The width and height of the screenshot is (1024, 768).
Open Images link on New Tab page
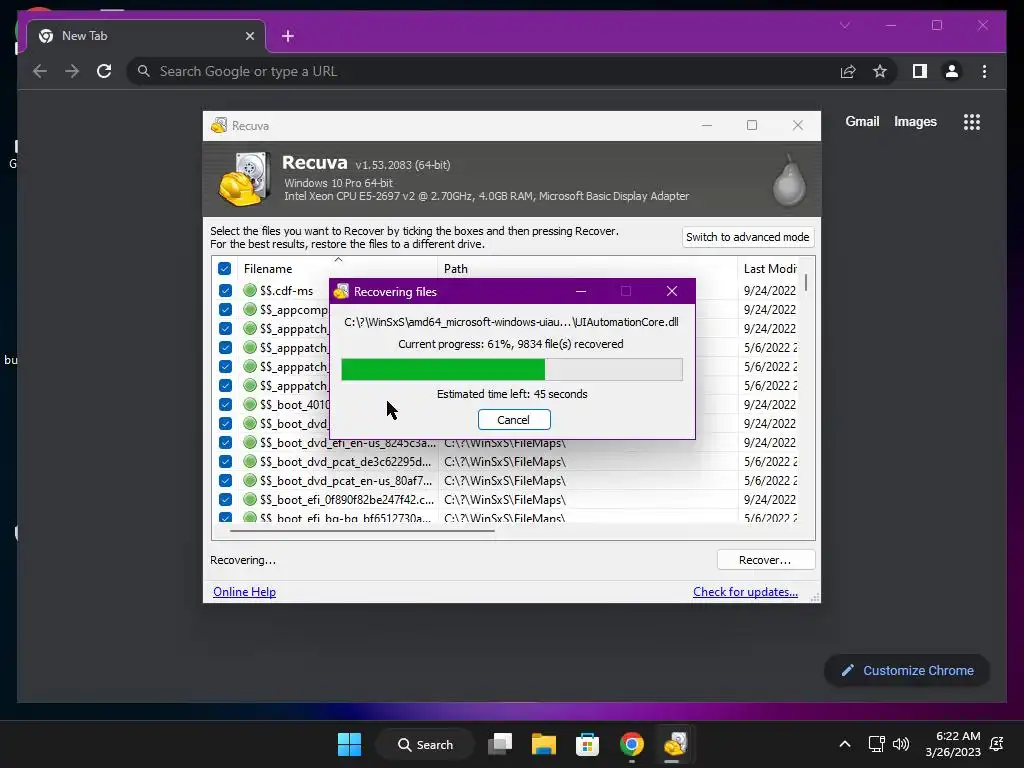click(915, 121)
